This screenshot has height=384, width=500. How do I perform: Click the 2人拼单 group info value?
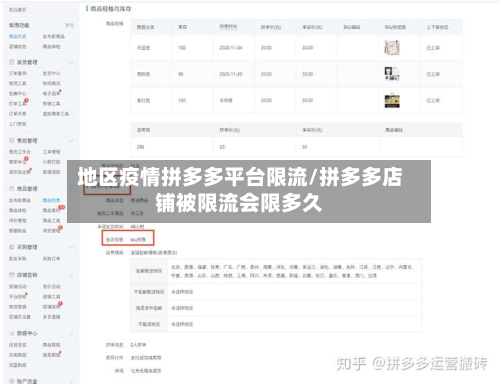pyautogui.click(x=138, y=345)
